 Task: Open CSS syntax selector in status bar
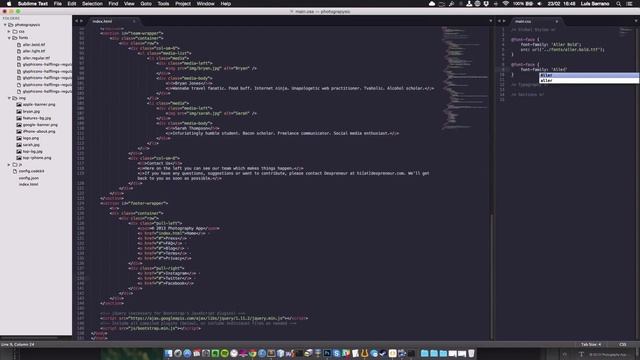[x=623, y=344]
